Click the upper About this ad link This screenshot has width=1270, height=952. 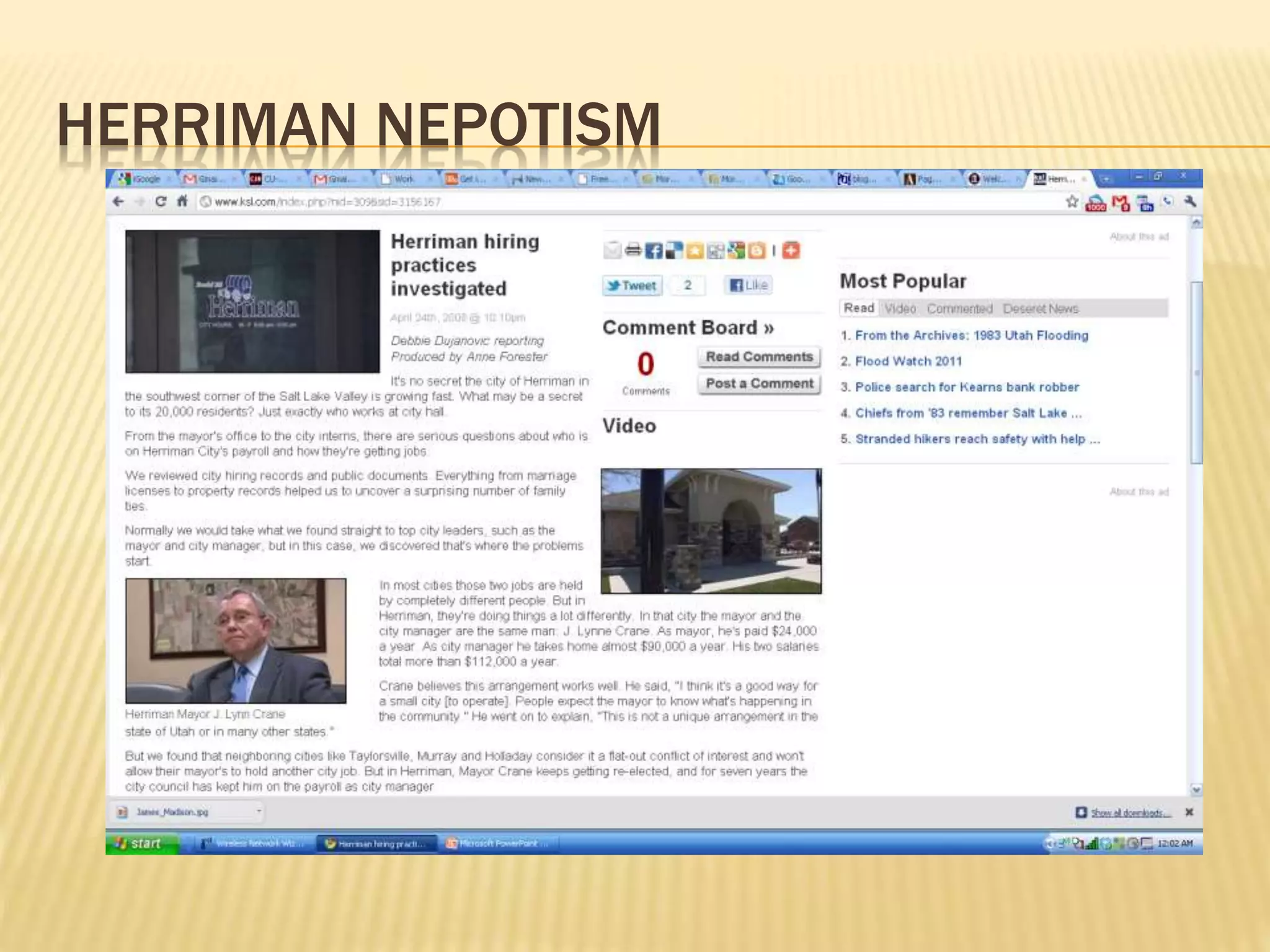tap(1139, 237)
